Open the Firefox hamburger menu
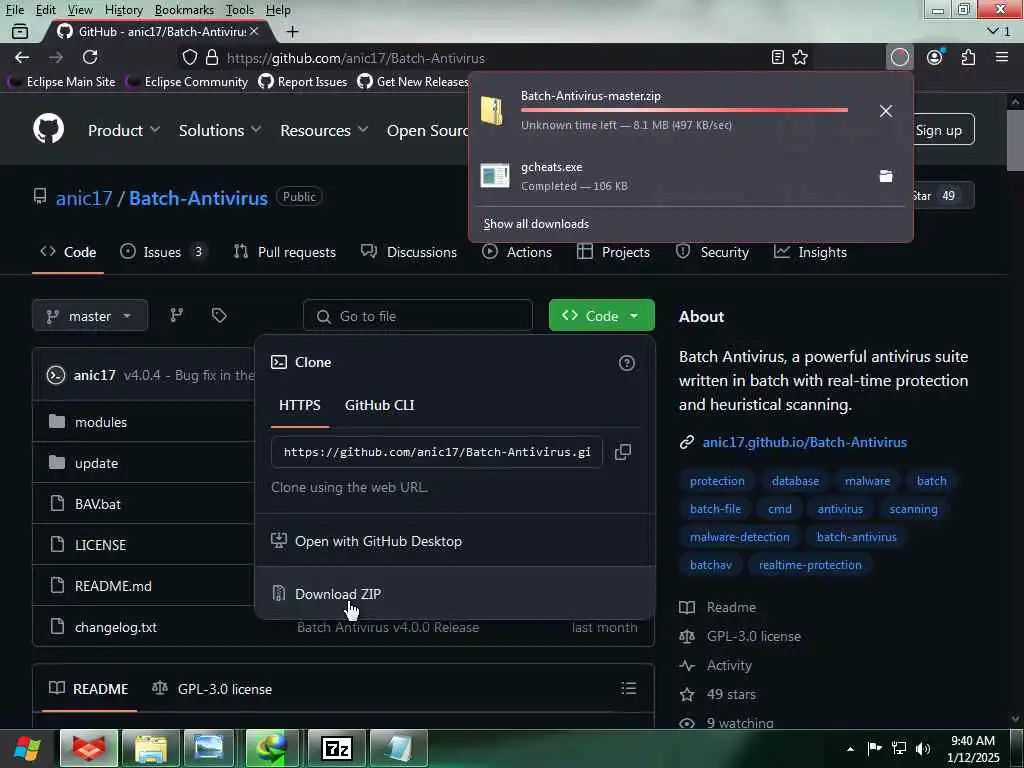 tap(1002, 57)
